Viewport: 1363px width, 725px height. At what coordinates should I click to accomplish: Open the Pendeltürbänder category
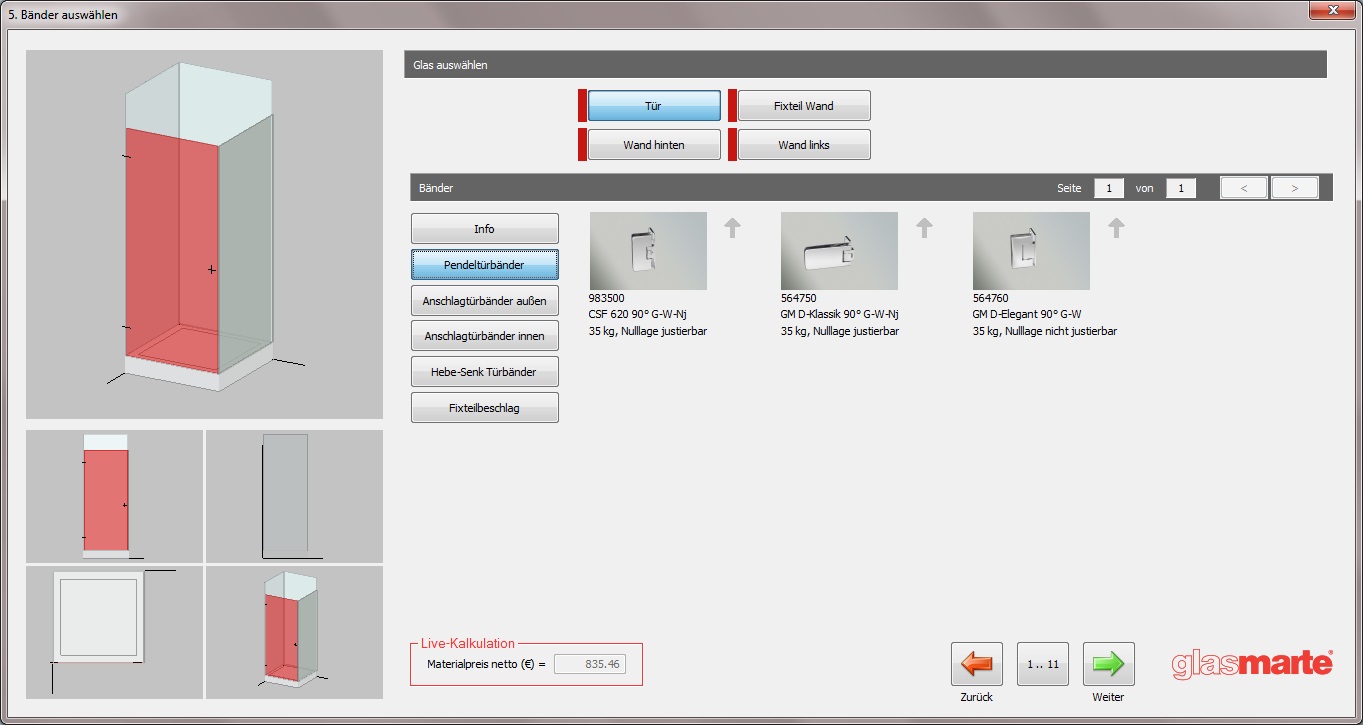click(484, 265)
